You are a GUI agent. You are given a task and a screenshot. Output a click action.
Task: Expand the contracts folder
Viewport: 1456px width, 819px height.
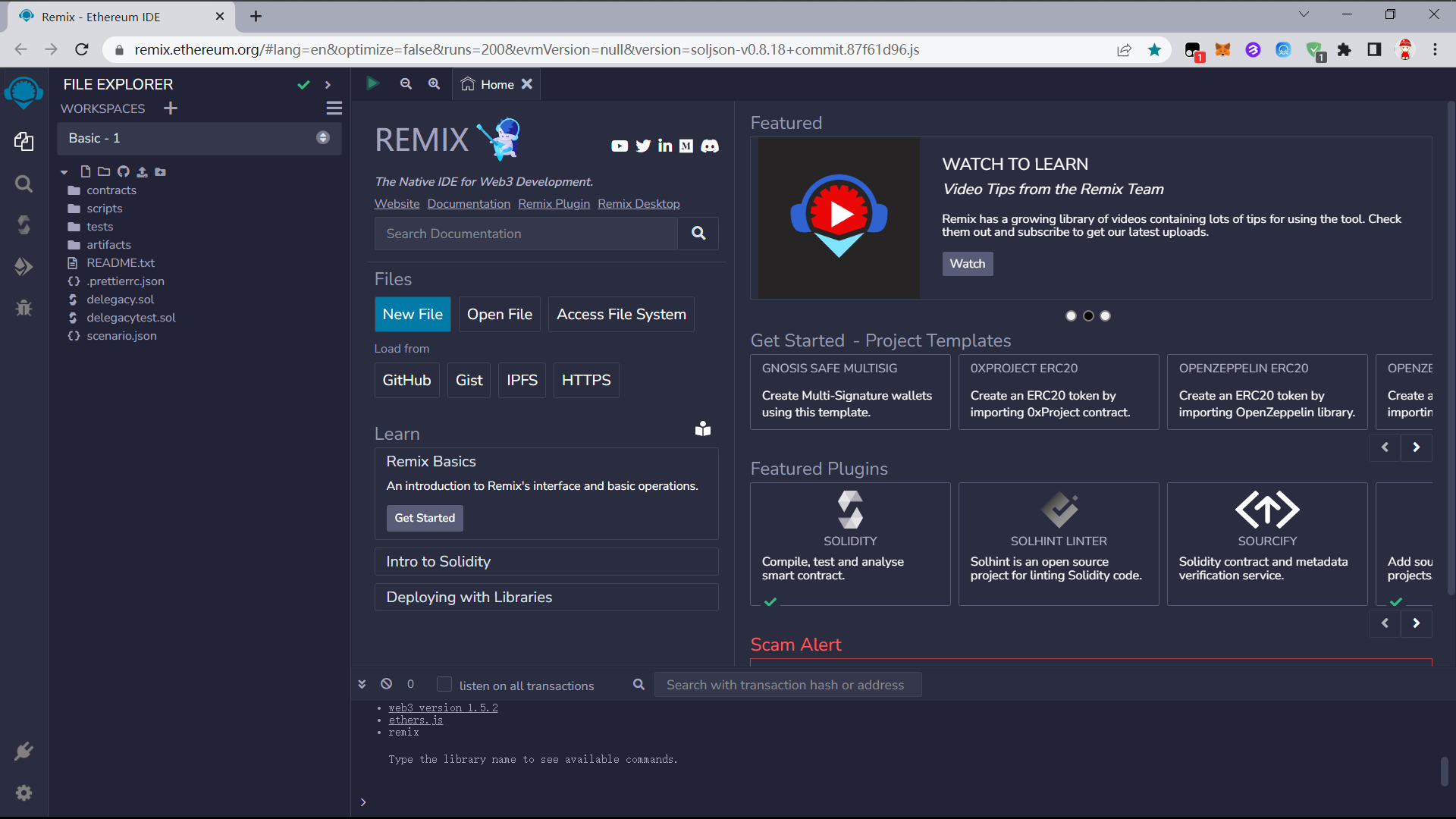tap(111, 190)
